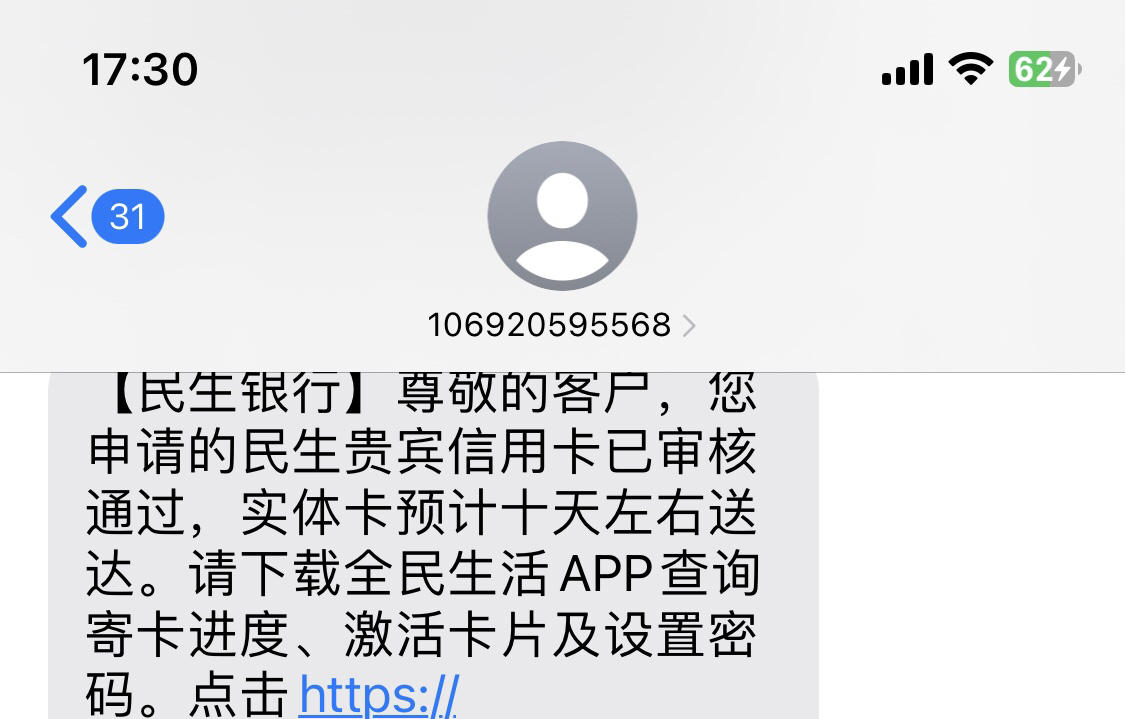Screen dimensions: 1125x719
Task: Expand details chevron beside sender number
Action: click(689, 326)
